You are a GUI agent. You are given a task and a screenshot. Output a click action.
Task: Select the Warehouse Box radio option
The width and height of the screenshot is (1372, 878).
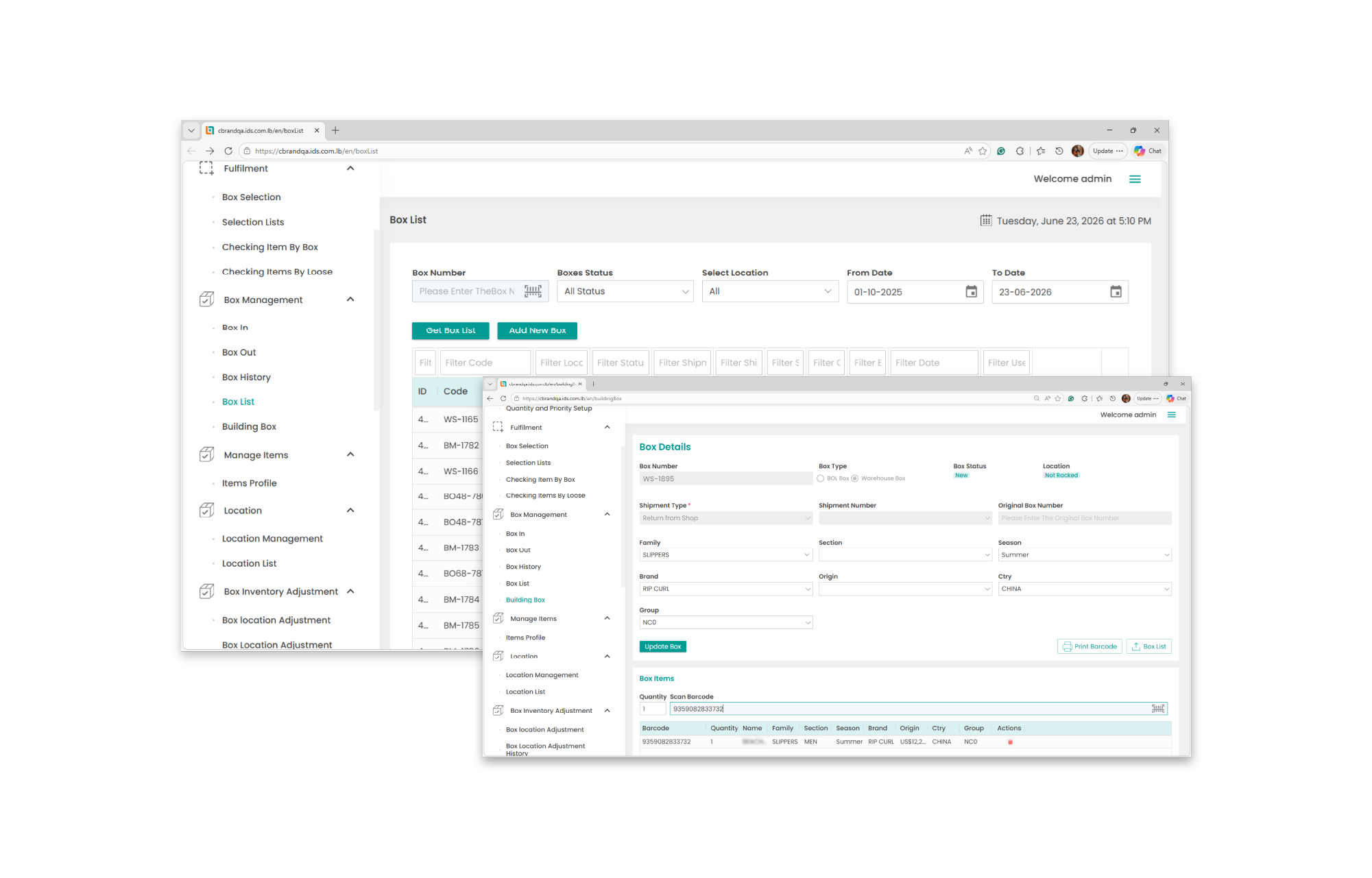[x=854, y=478]
